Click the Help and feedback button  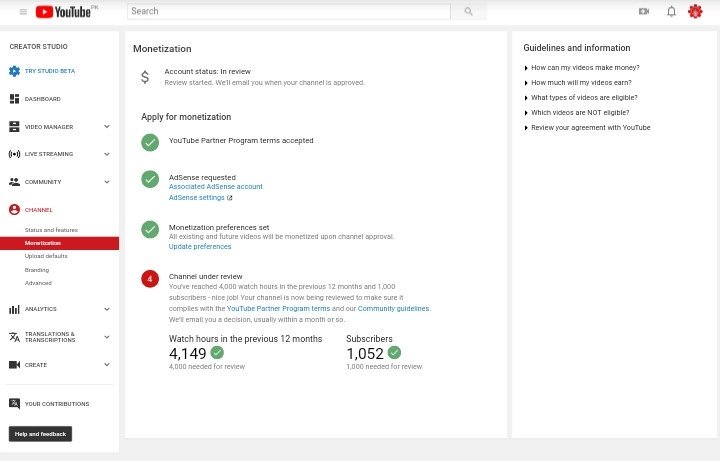[x=40, y=434]
